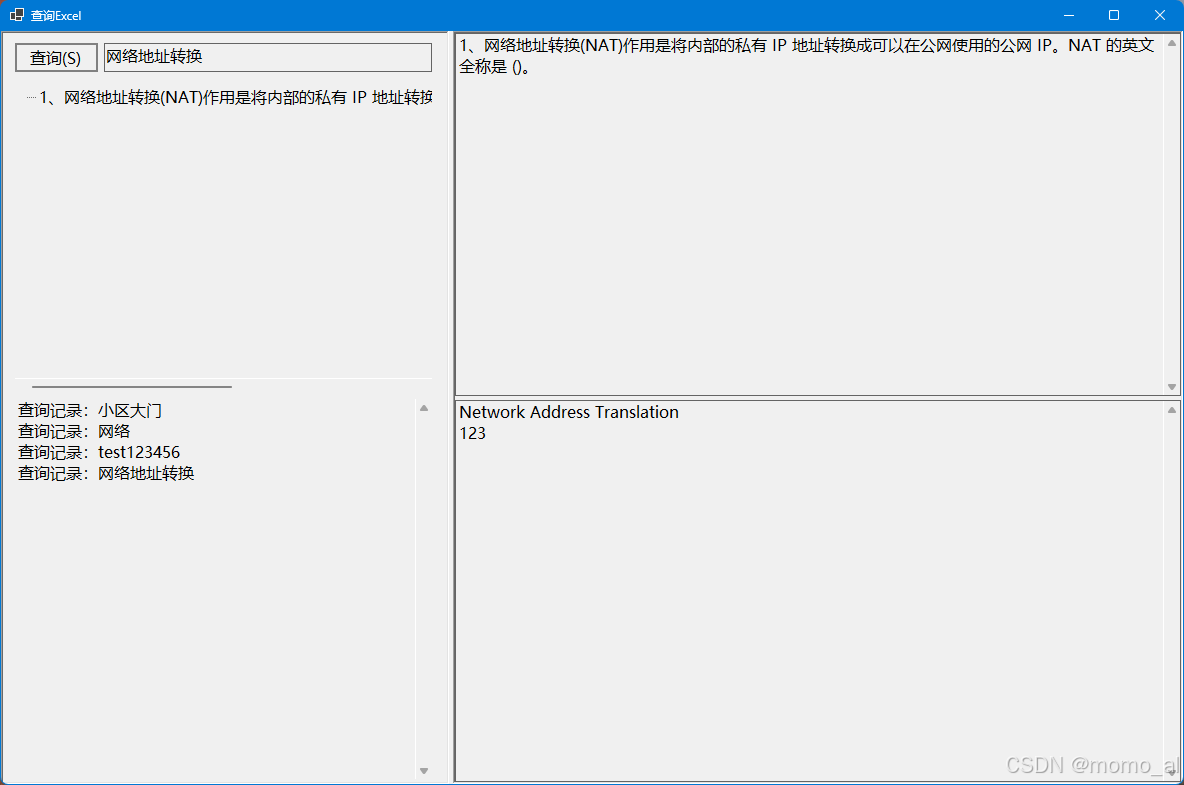The width and height of the screenshot is (1184, 785).
Task: Select history line 查询记录：网络地址转换
Action: [106, 473]
